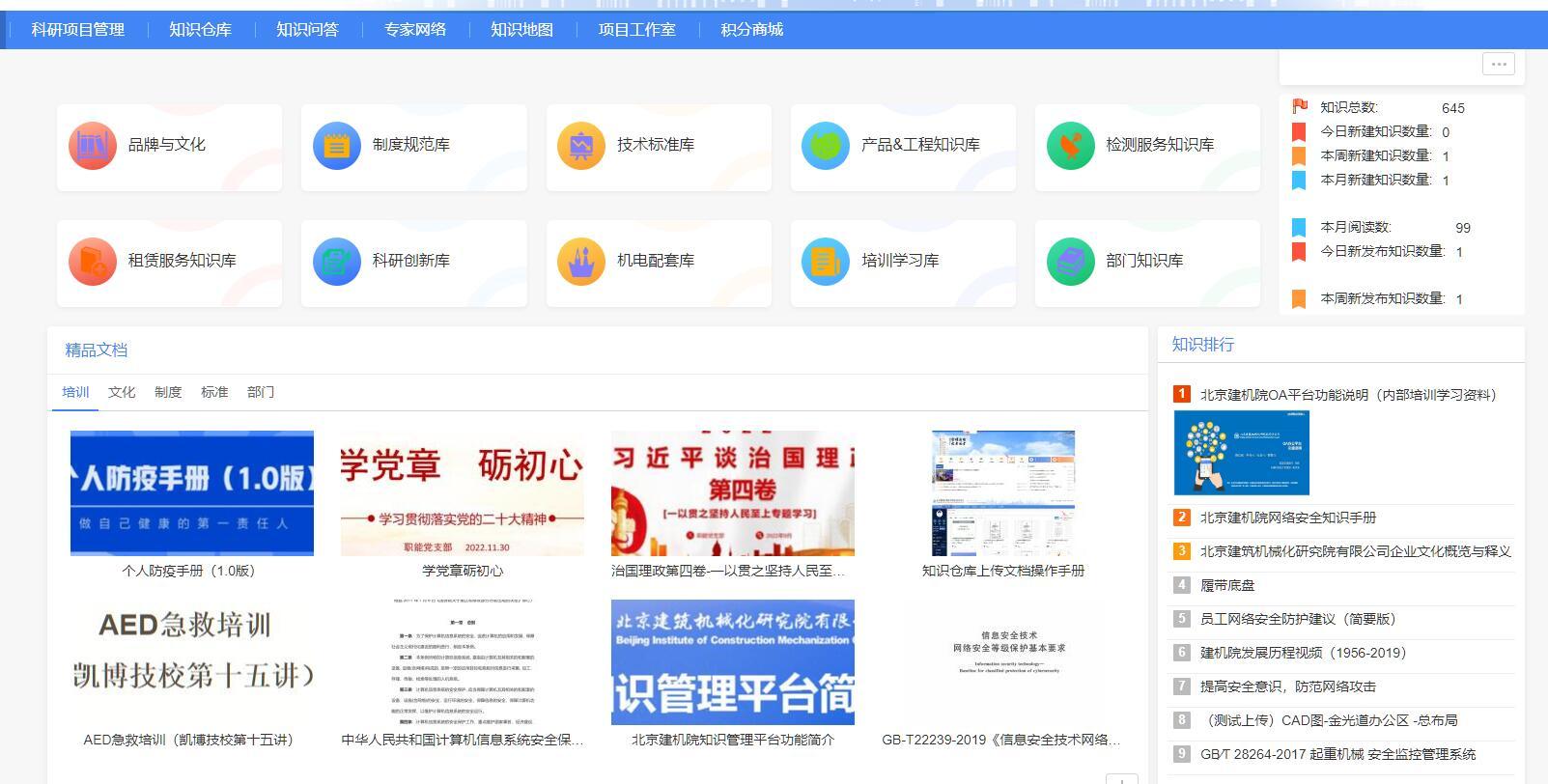Select the 制度 tab in 精品文档

pos(168,392)
